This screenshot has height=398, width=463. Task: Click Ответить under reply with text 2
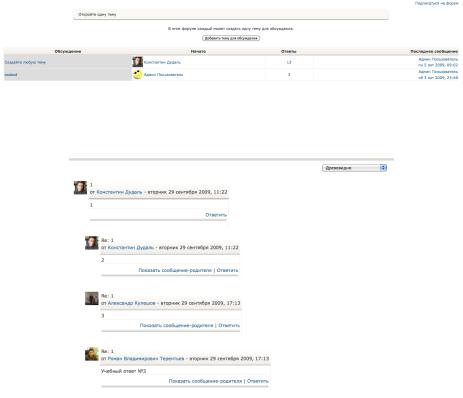pyautogui.click(x=227, y=270)
